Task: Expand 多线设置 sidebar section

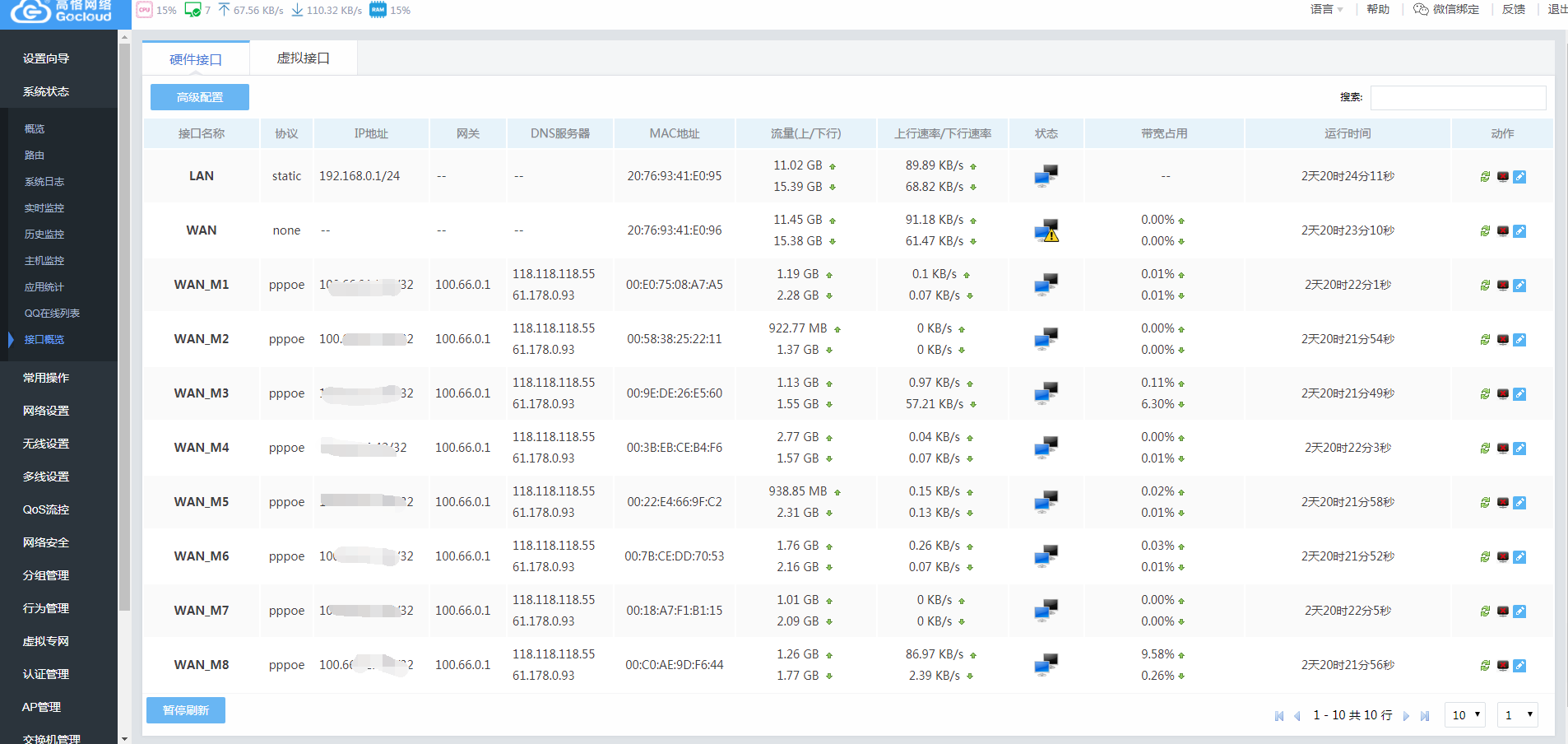Action: tap(46, 477)
